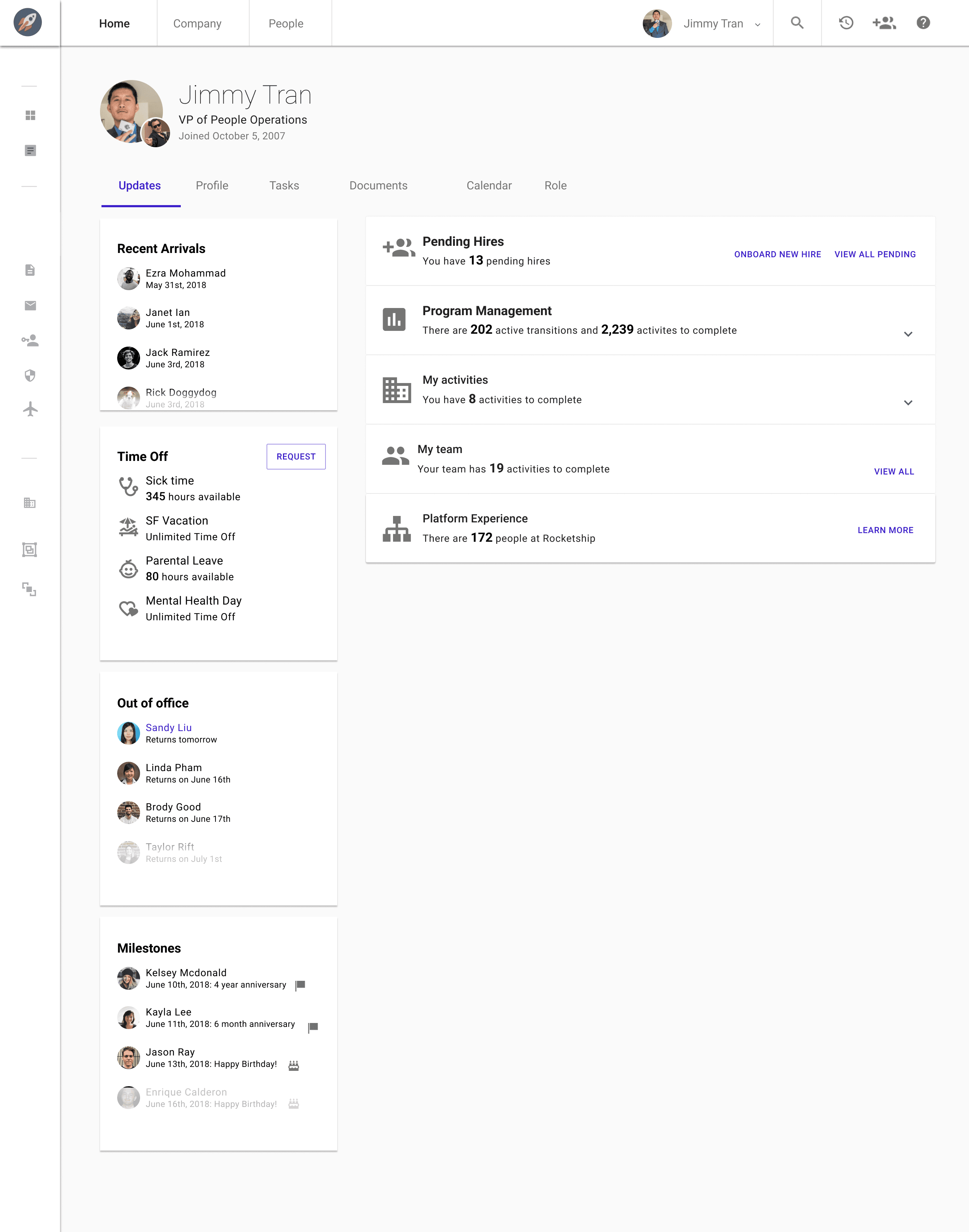Viewport: 969px width, 1232px height.
Task: Open the search magnifier icon
Action: click(797, 23)
